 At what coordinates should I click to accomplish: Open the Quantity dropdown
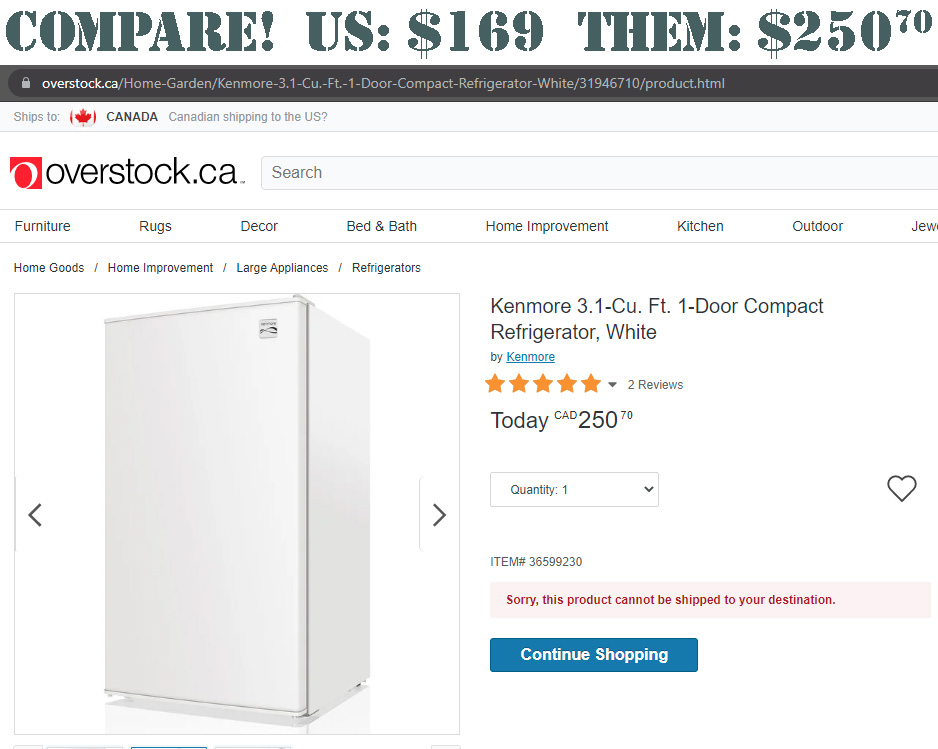(x=574, y=489)
